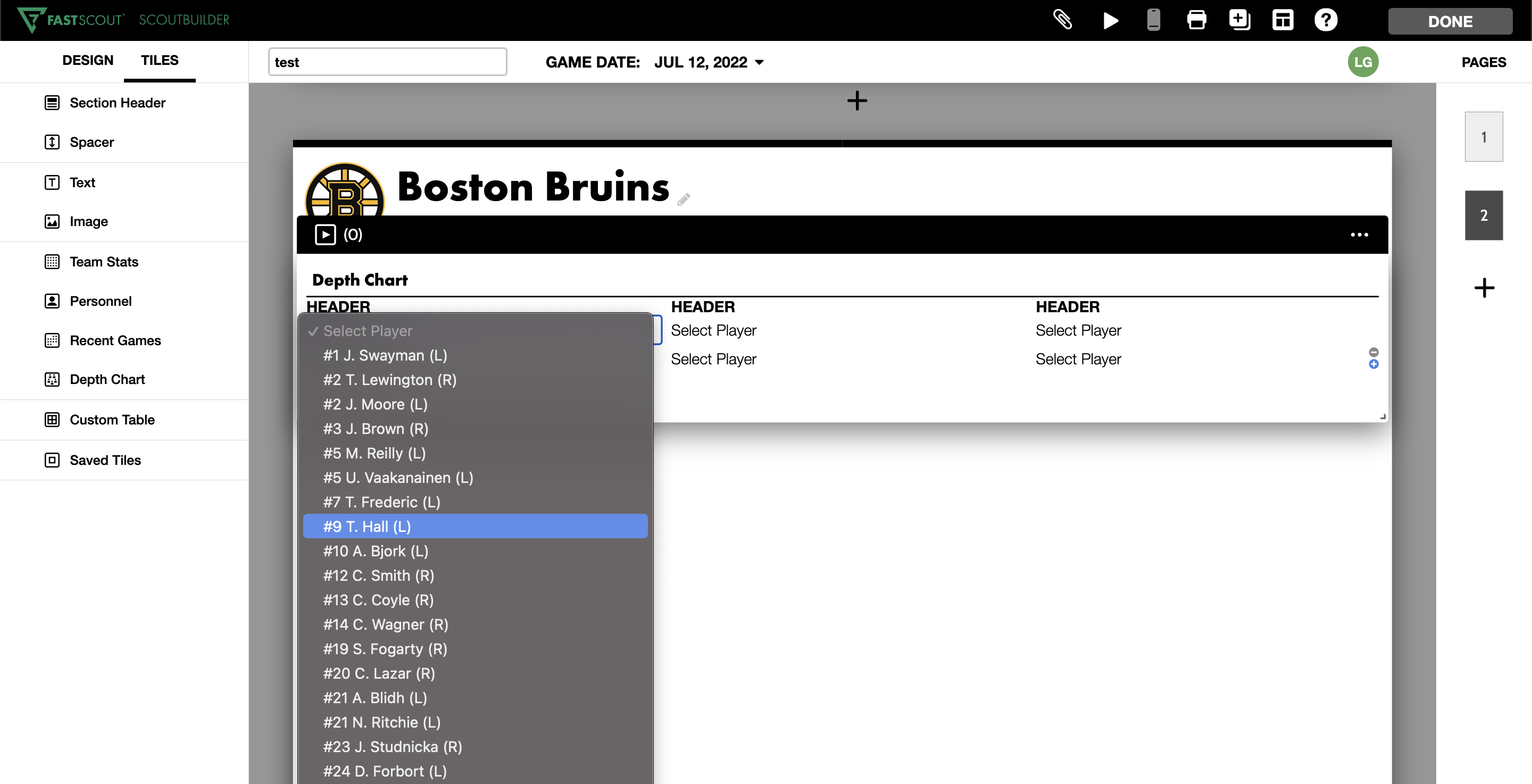Open the mobile device preview icon
This screenshot has width=1532, height=784.
1153,20
